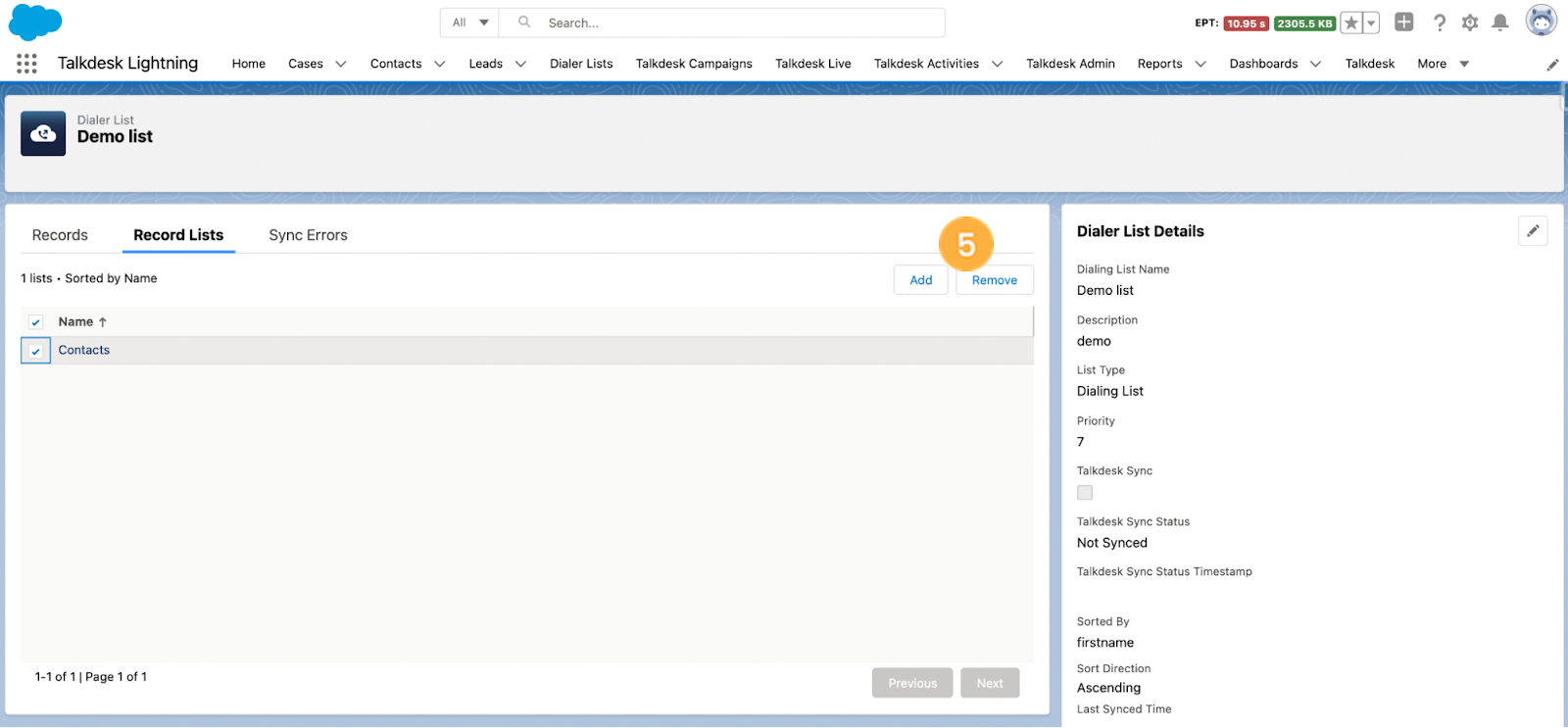The height and width of the screenshot is (728, 1568).
Task: Open Talkdesk Admin nav item
Action: (1070, 64)
